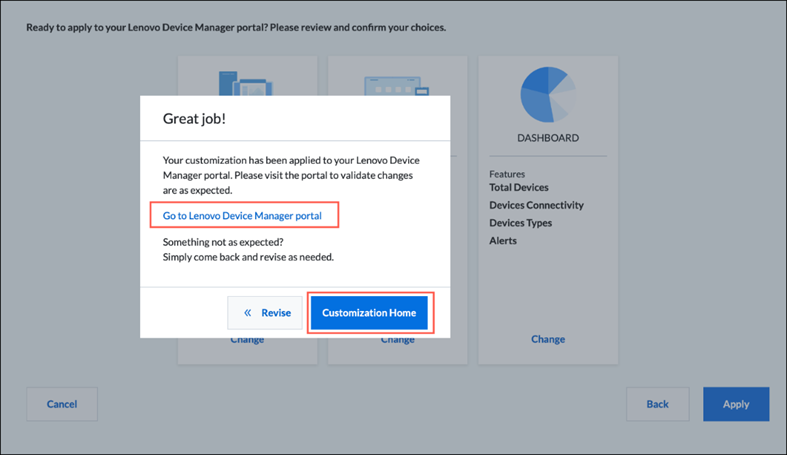Click the Apply button
Screen dimensions: 787x455
736,404
